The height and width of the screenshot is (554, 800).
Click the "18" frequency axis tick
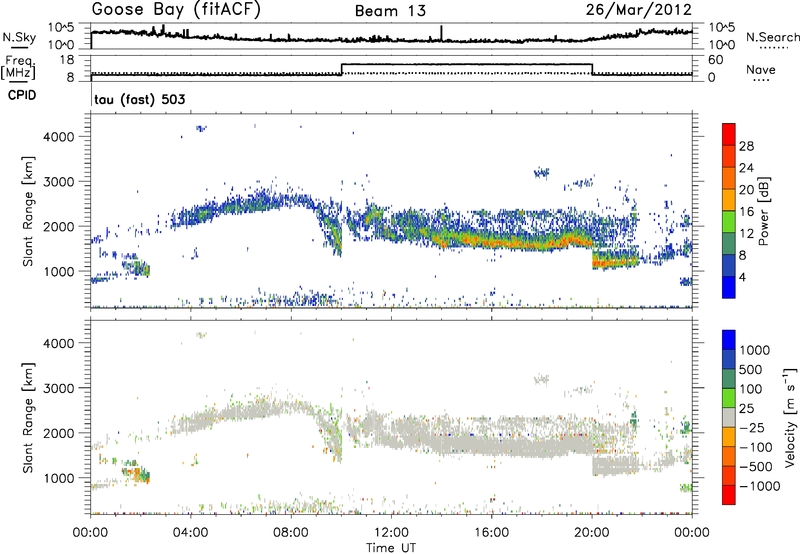(x=67, y=60)
